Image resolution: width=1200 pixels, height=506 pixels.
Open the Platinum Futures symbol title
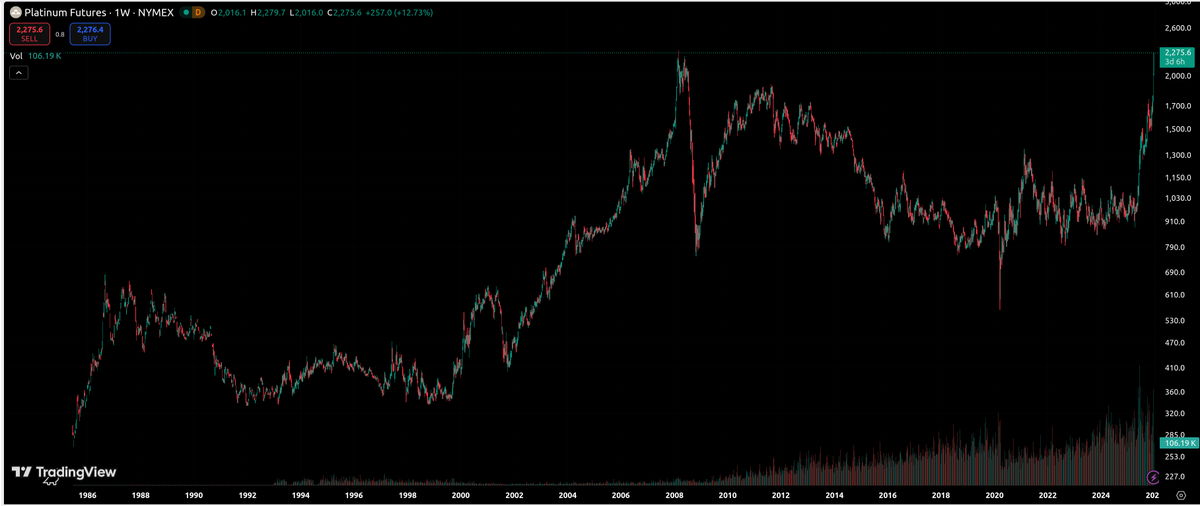[98, 12]
